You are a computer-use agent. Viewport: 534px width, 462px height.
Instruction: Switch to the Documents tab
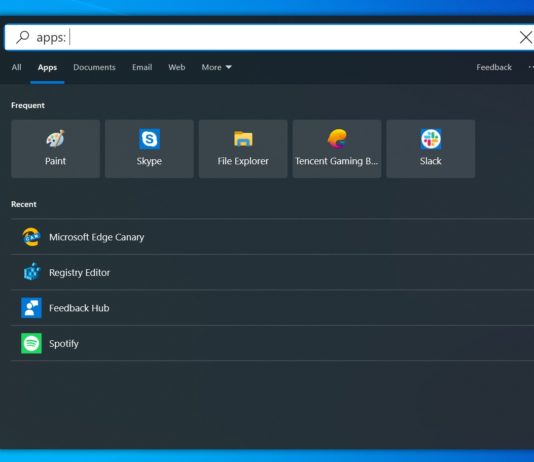tap(94, 67)
